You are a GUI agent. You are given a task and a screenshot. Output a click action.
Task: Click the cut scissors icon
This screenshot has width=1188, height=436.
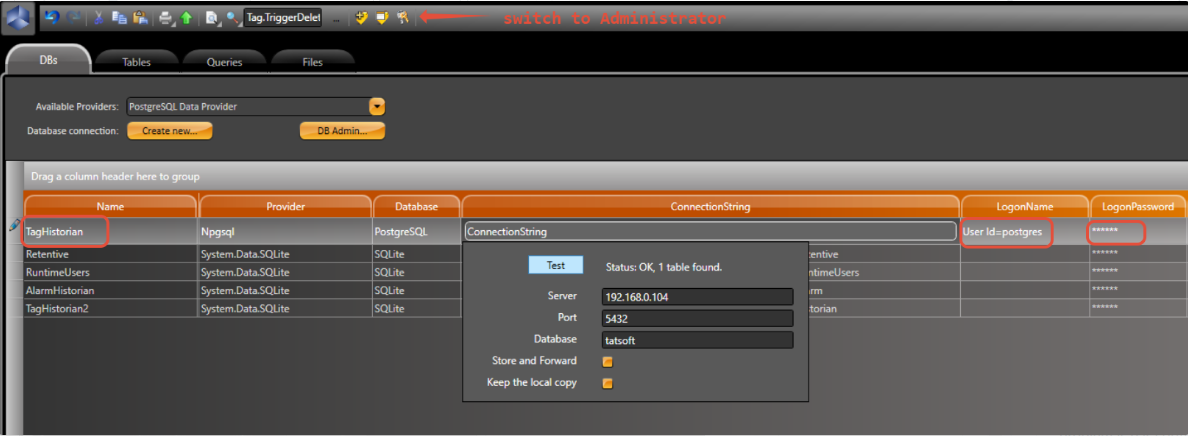99,17
